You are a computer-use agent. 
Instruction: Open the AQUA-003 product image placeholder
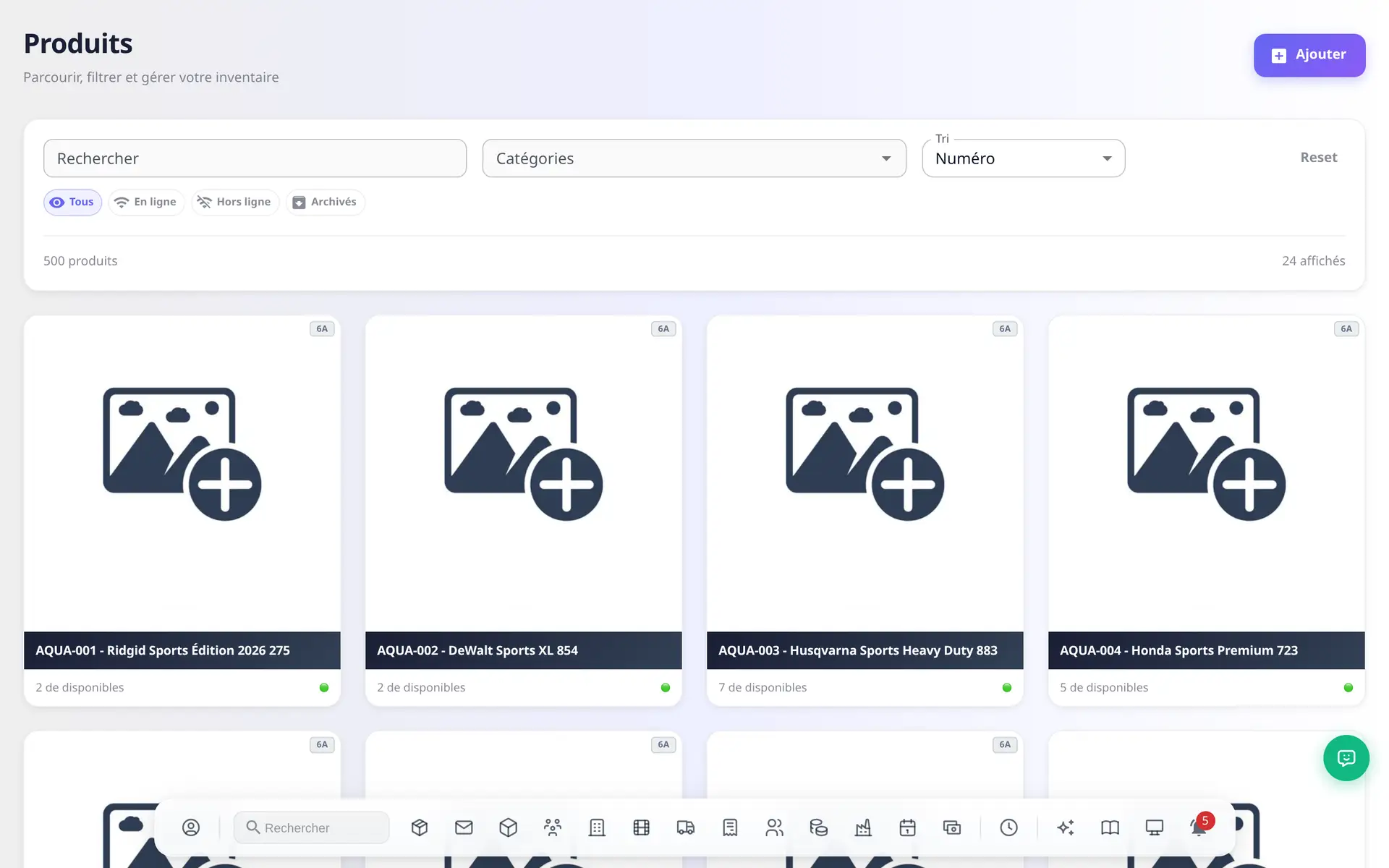865,454
